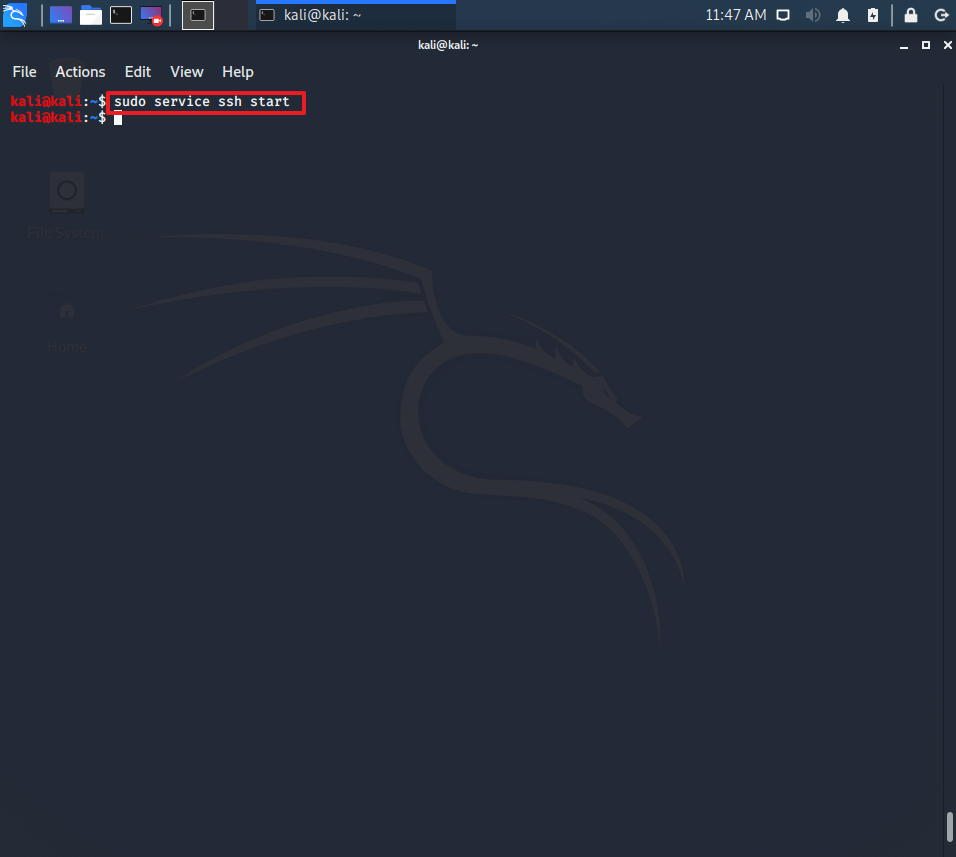Click the kali@kali: ~ taskbar window button
The image size is (956, 857).
(x=356, y=15)
